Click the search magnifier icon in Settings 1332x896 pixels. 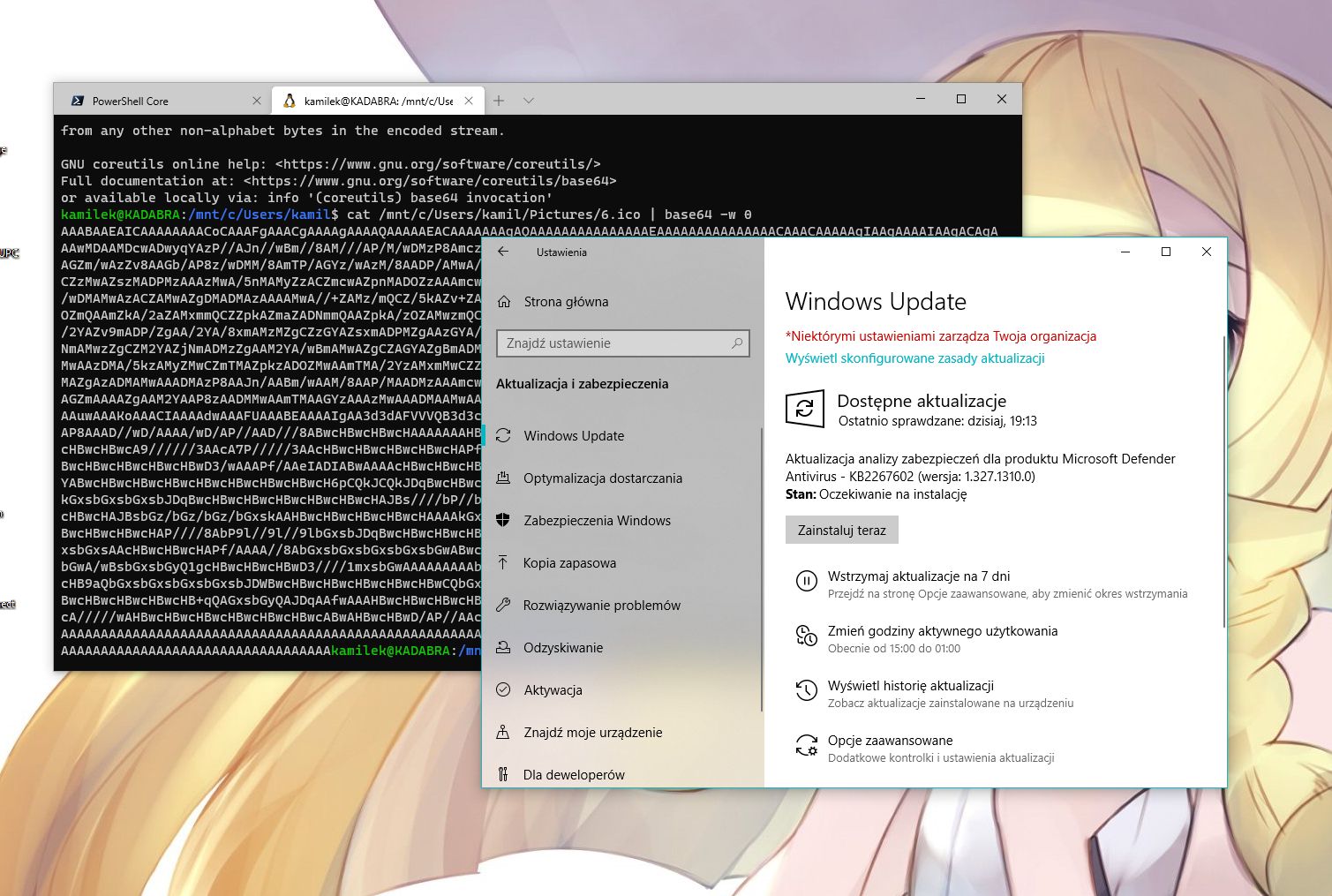pos(737,343)
